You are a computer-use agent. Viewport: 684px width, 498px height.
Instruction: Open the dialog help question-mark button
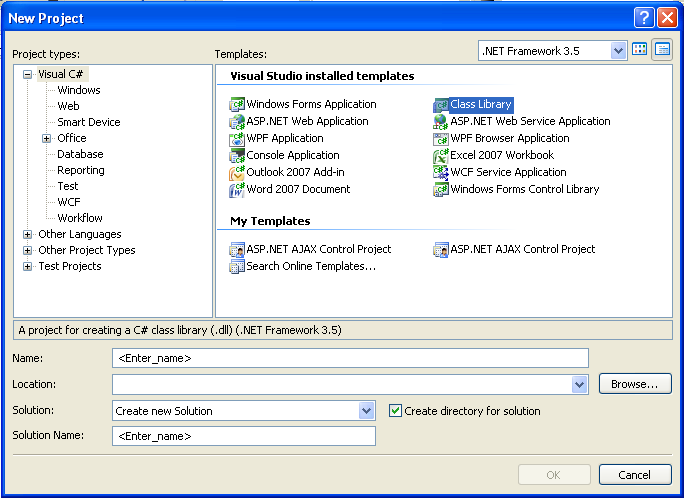[x=644, y=18]
